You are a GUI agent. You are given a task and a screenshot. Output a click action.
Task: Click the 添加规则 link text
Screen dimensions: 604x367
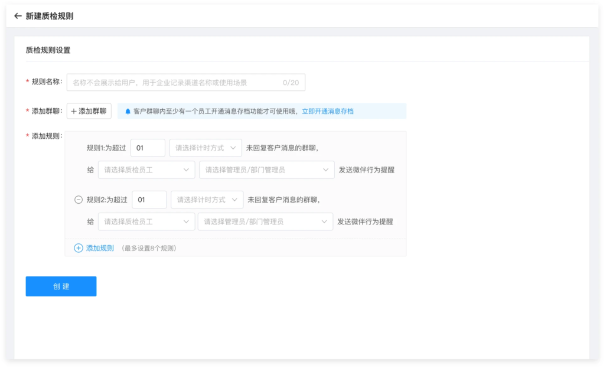[x=100, y=248]
